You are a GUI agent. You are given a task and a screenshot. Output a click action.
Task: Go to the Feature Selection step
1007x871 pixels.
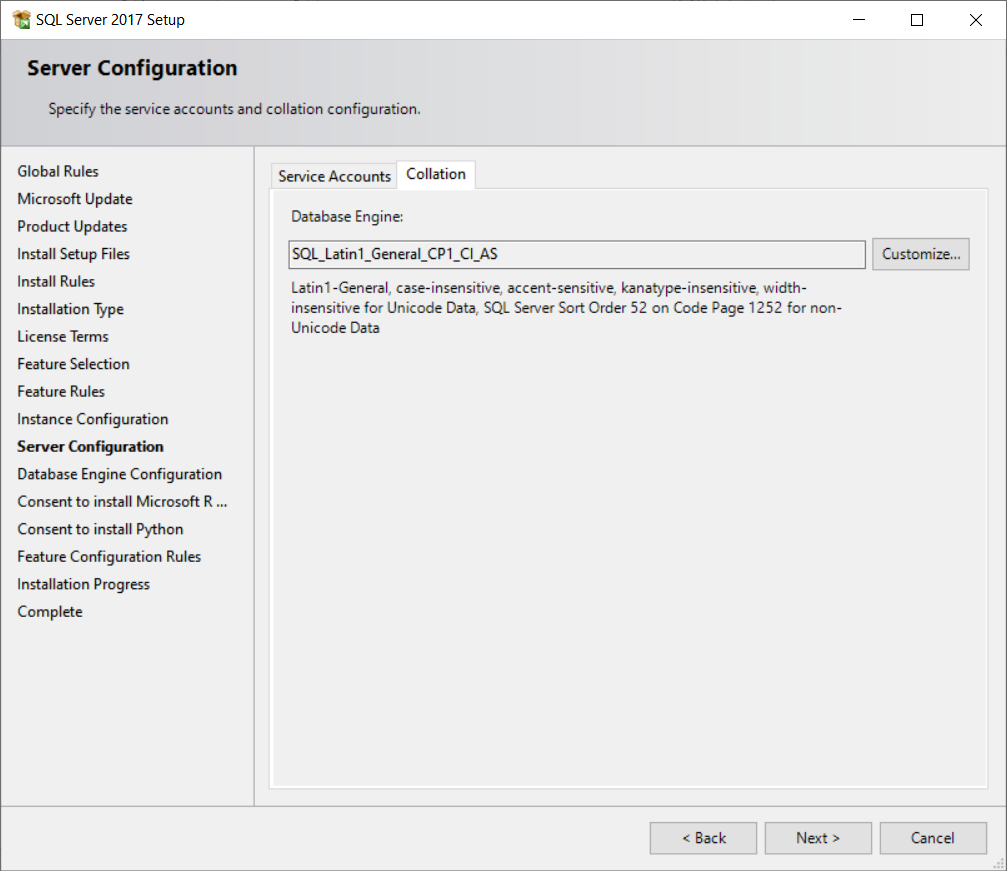[x=73, y=364]
